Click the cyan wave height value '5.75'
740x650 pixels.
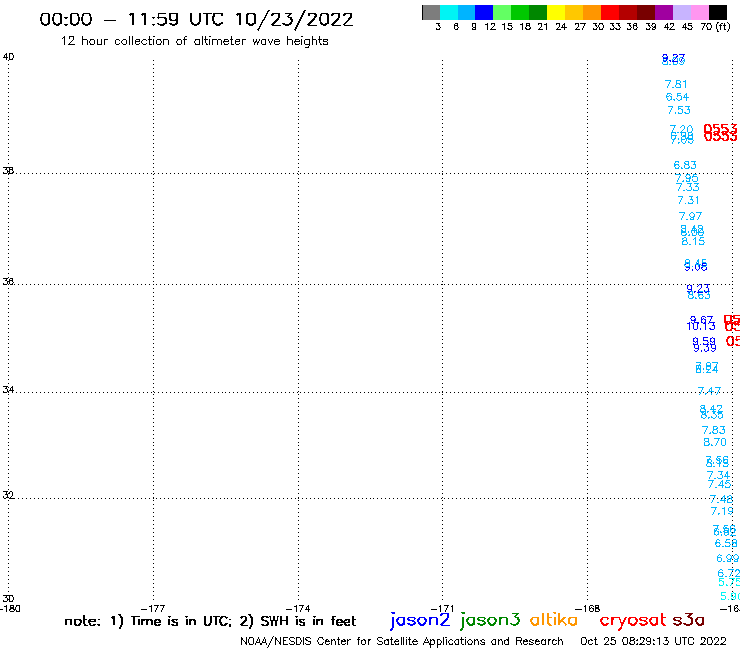(729, 582)
